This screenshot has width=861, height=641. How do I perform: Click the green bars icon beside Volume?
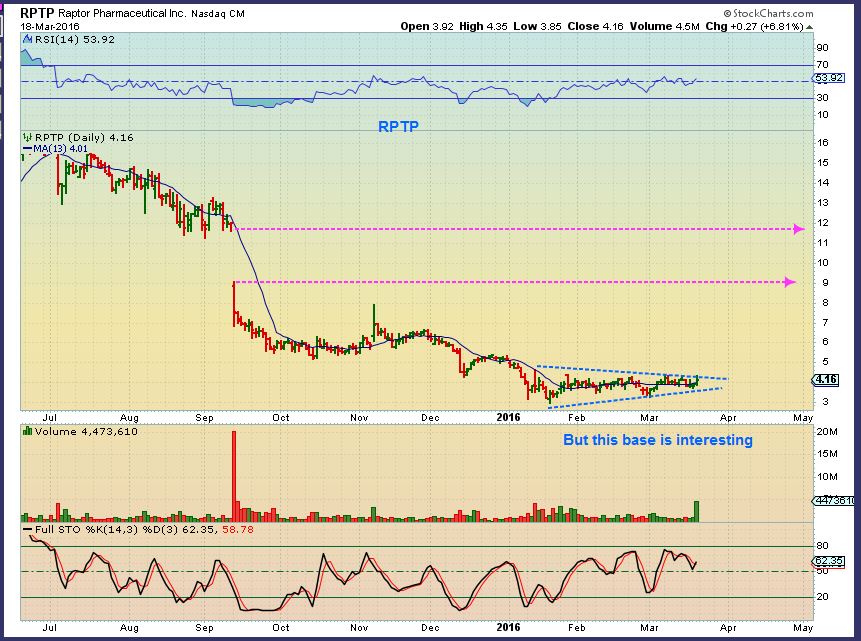pyautogui.click(x=27, y=432)
